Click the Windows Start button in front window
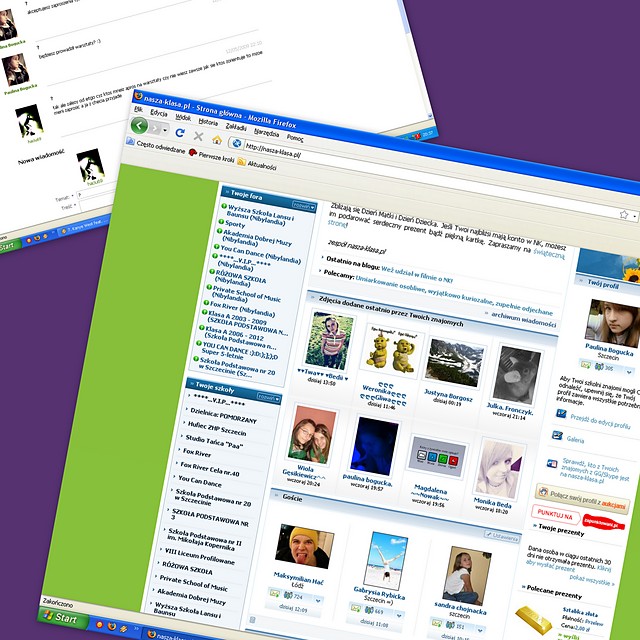Viewport: 640px width, 640px height. (62, 618)
